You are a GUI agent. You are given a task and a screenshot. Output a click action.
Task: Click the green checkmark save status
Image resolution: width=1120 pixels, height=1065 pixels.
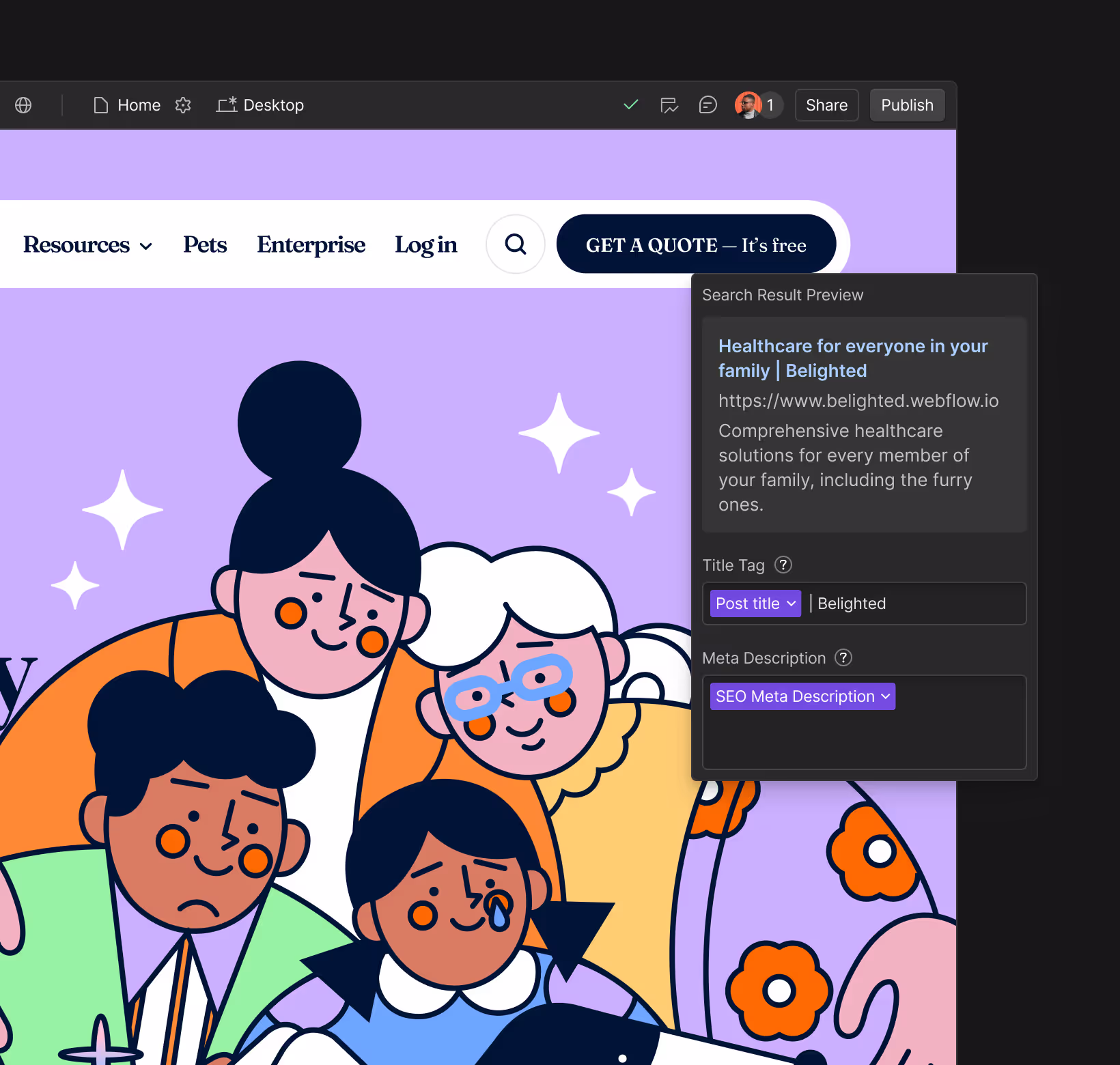631,104
